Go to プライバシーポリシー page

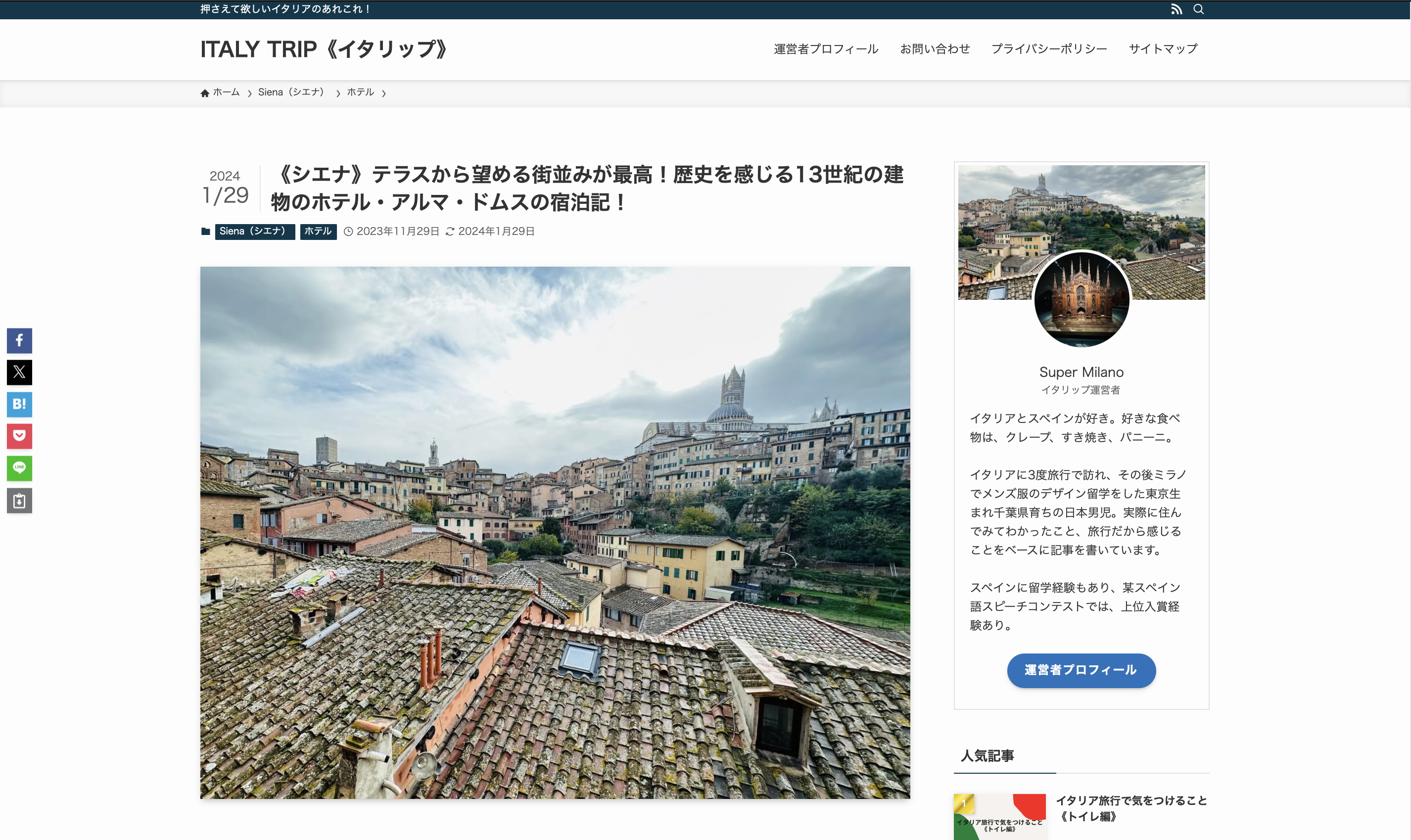(x=1049, y=49)
